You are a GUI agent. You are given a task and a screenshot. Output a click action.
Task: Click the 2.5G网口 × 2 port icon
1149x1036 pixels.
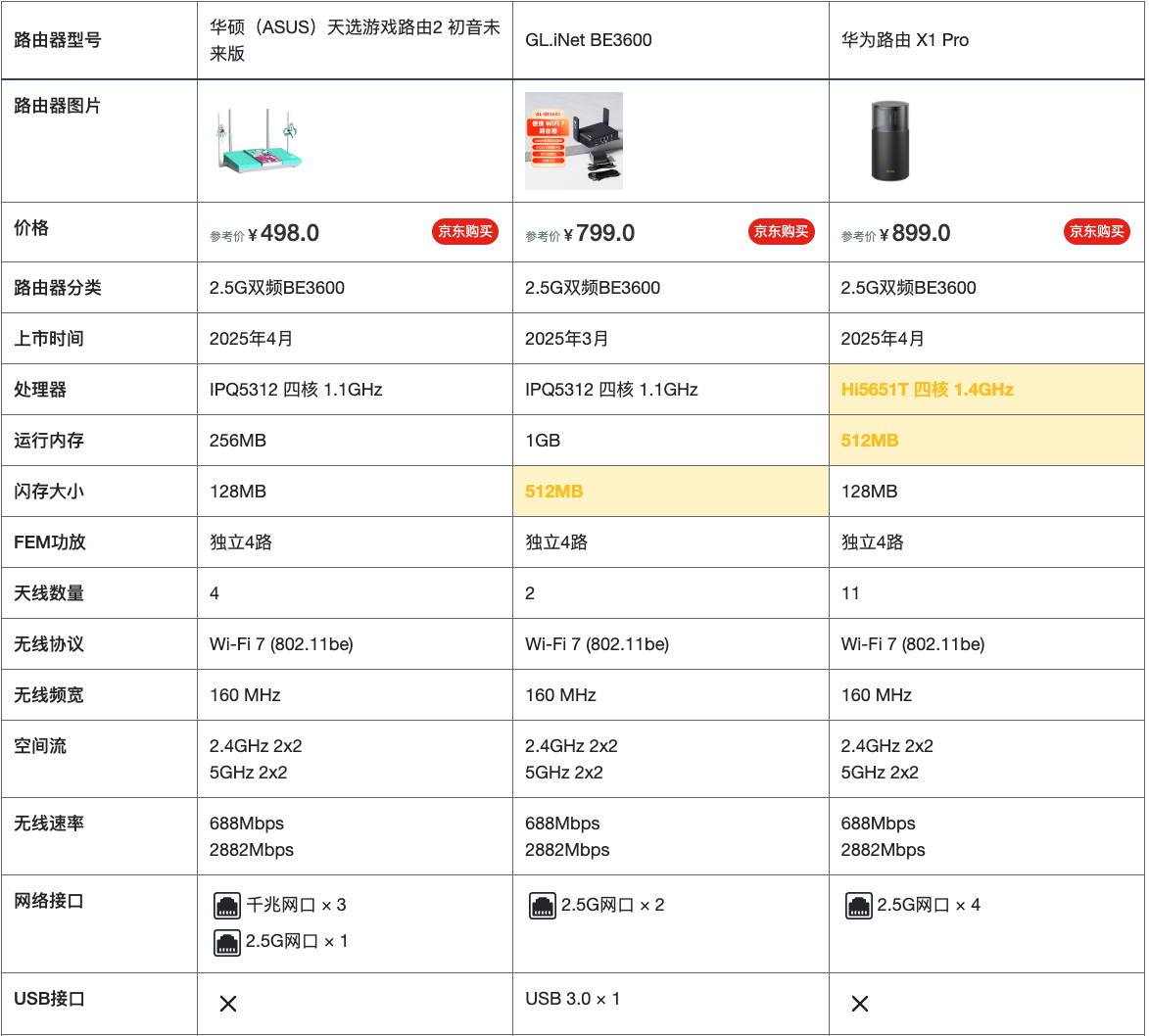(x=543, y=906)
